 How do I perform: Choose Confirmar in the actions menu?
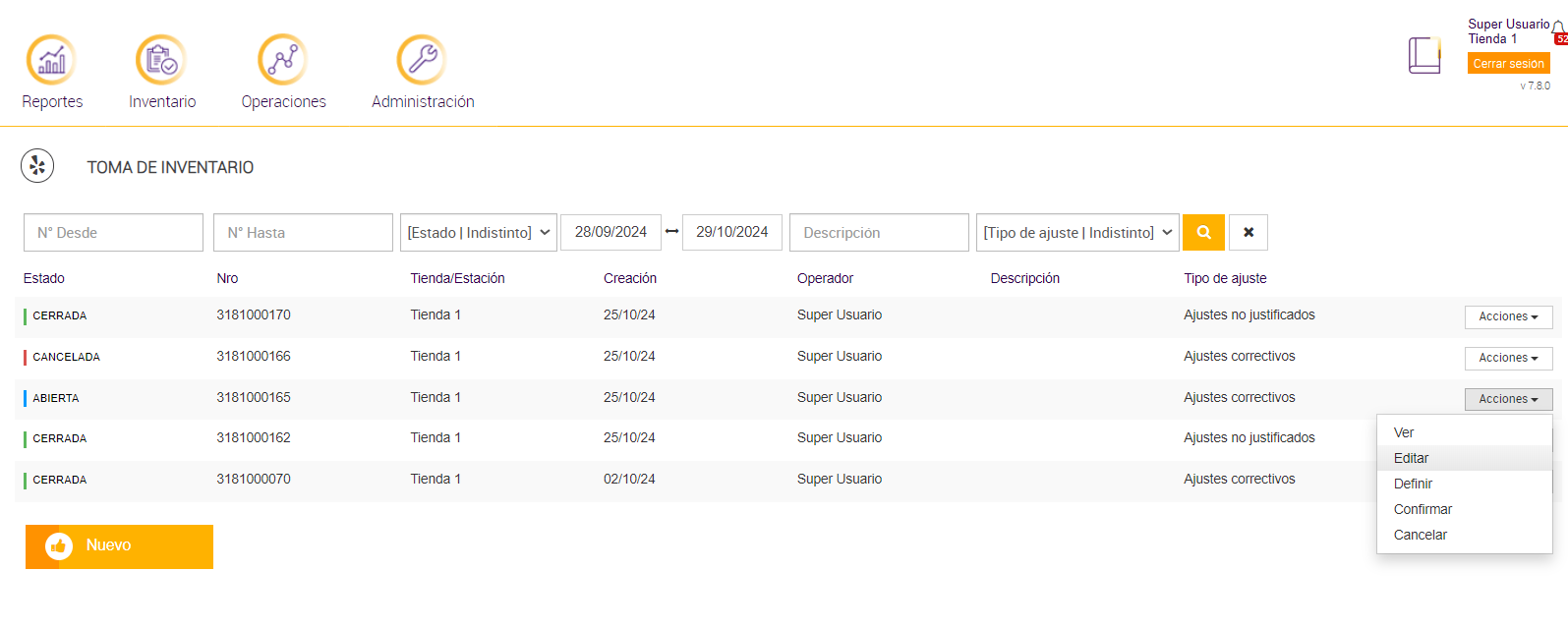1423,509
